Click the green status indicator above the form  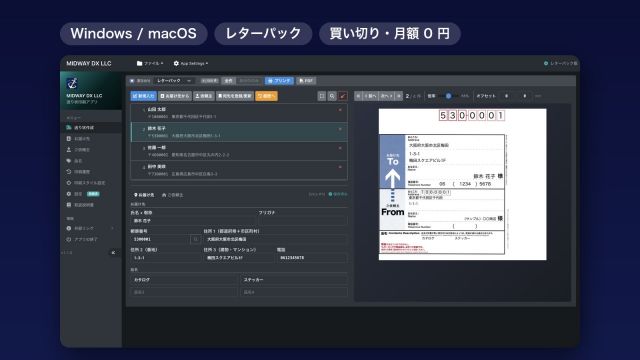click(x=338, y=194)
